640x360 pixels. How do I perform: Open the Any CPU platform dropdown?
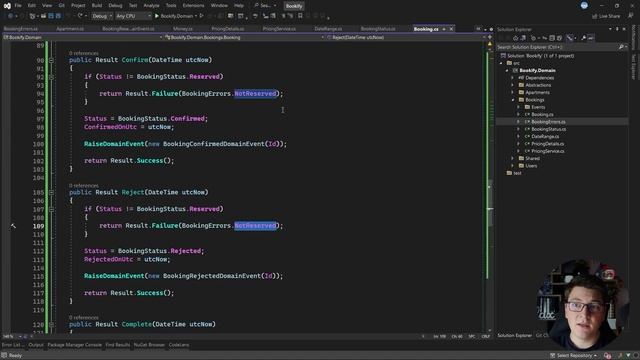point(133,16)
